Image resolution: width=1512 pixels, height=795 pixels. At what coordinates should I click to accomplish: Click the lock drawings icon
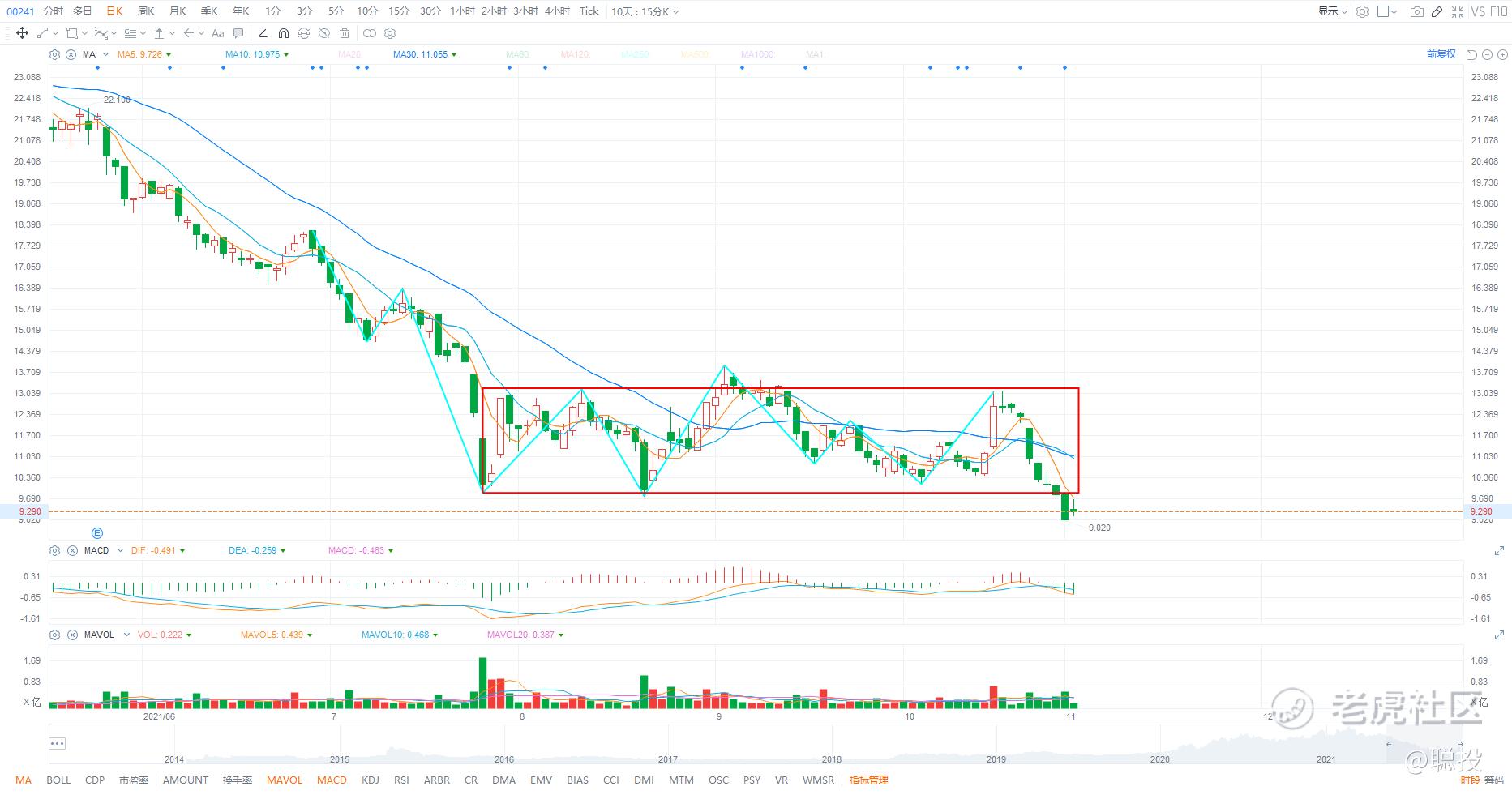304,33
